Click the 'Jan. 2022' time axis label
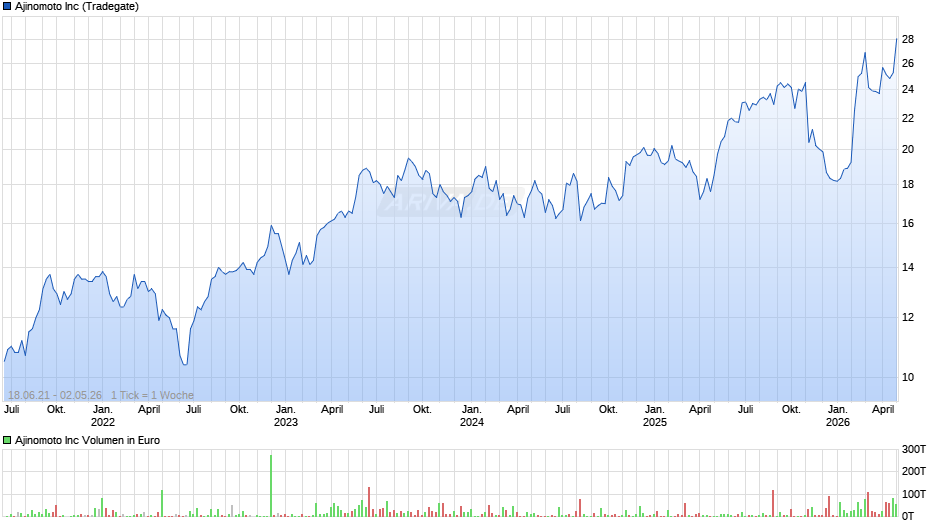This screenshot has height=526, width=940. point(103,416)
